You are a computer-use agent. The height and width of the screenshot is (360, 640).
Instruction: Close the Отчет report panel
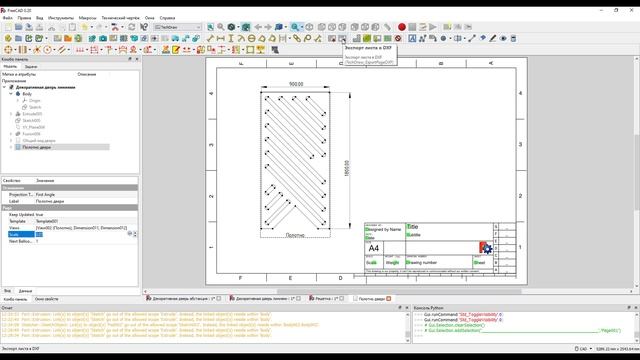[x=407, y=308]
